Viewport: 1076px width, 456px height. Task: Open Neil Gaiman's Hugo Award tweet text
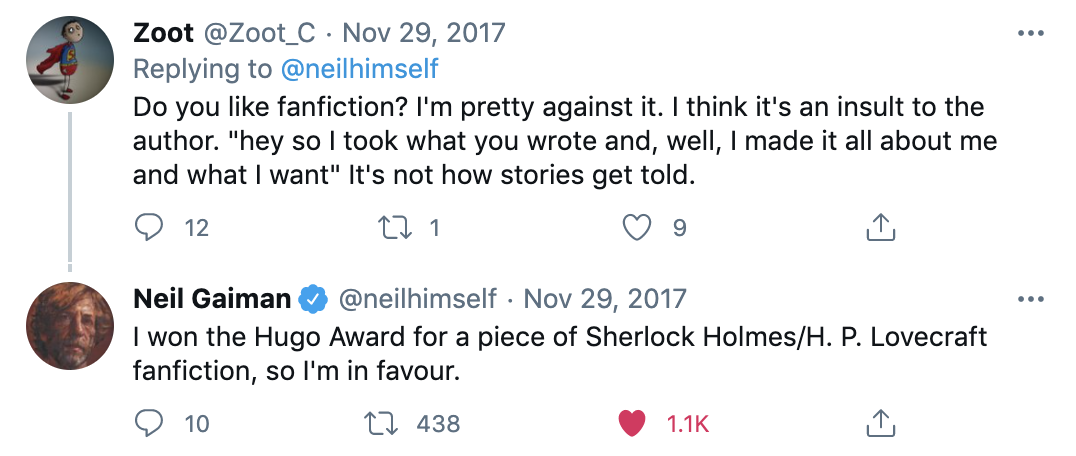point(560,353)
